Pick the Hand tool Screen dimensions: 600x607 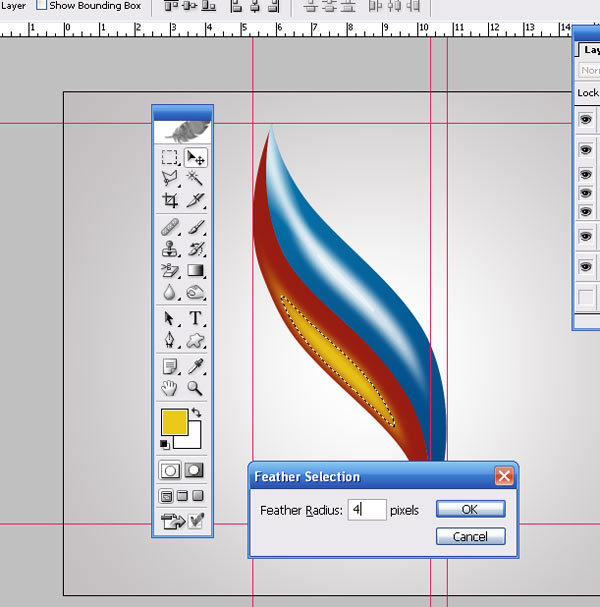click(171, 388)
